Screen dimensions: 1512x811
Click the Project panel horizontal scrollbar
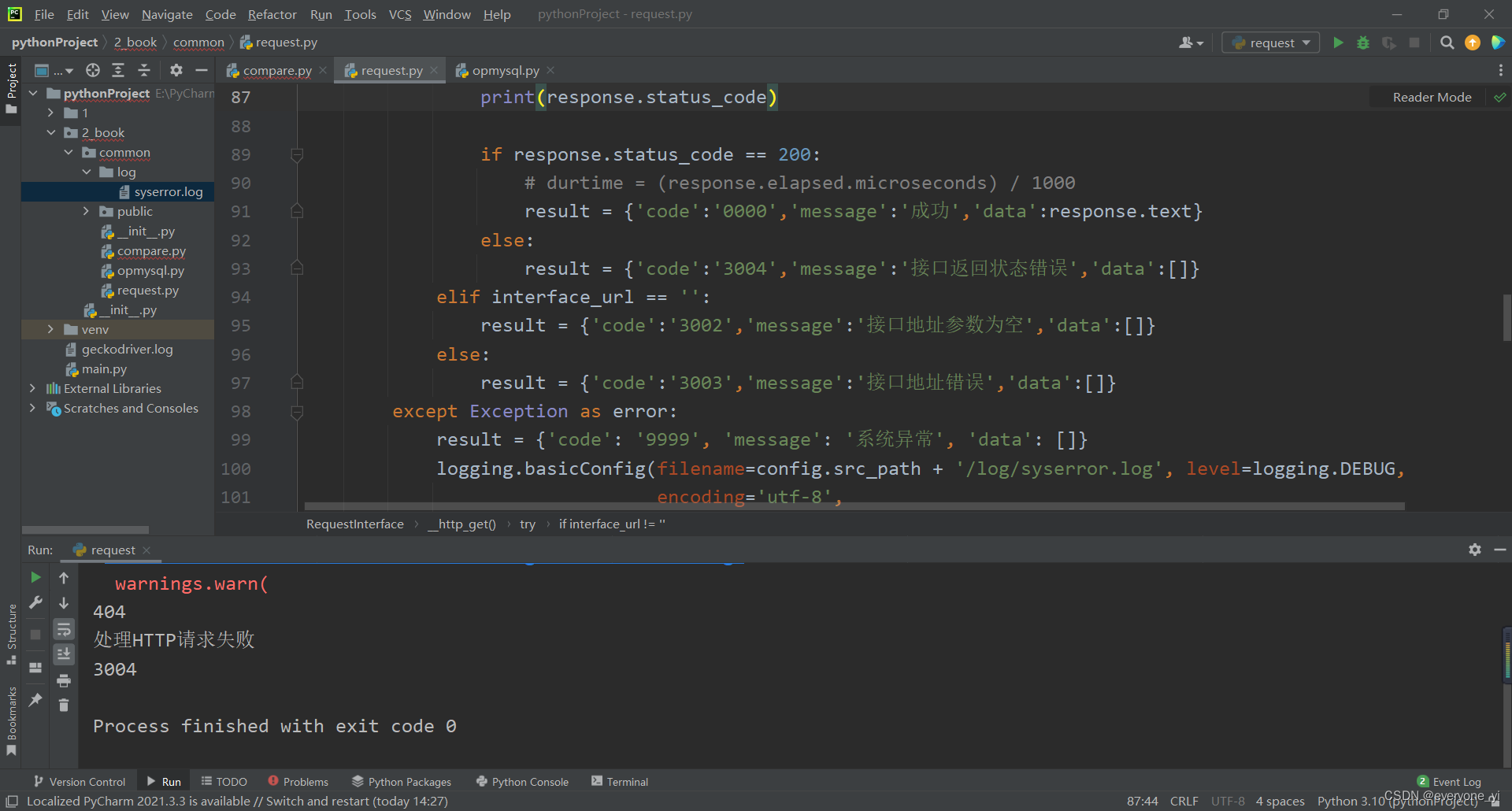(85, 530)
